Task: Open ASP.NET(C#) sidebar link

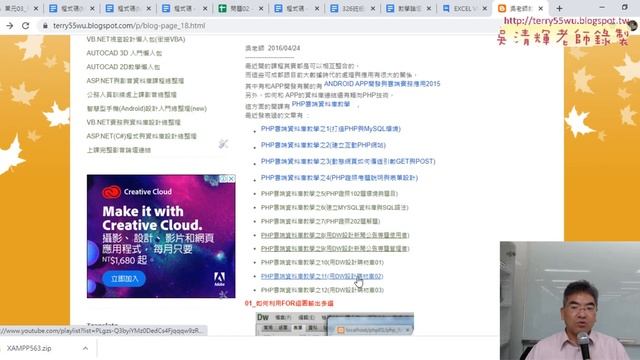Action: (x=141, y=136)
